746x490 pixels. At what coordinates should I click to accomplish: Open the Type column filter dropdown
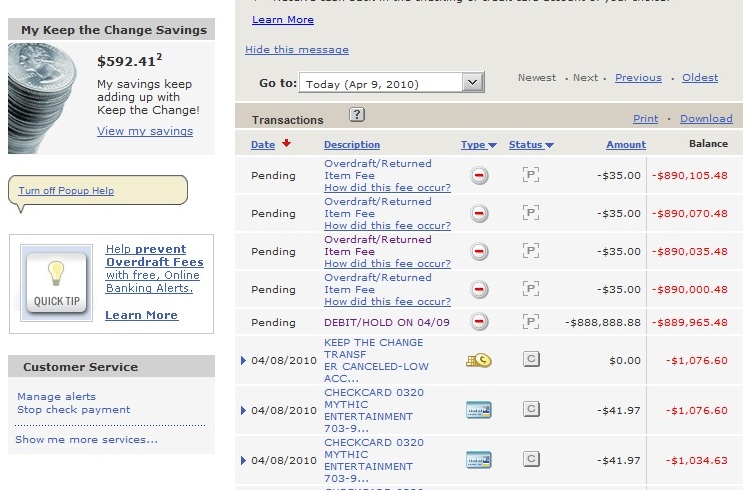point(479,145)
